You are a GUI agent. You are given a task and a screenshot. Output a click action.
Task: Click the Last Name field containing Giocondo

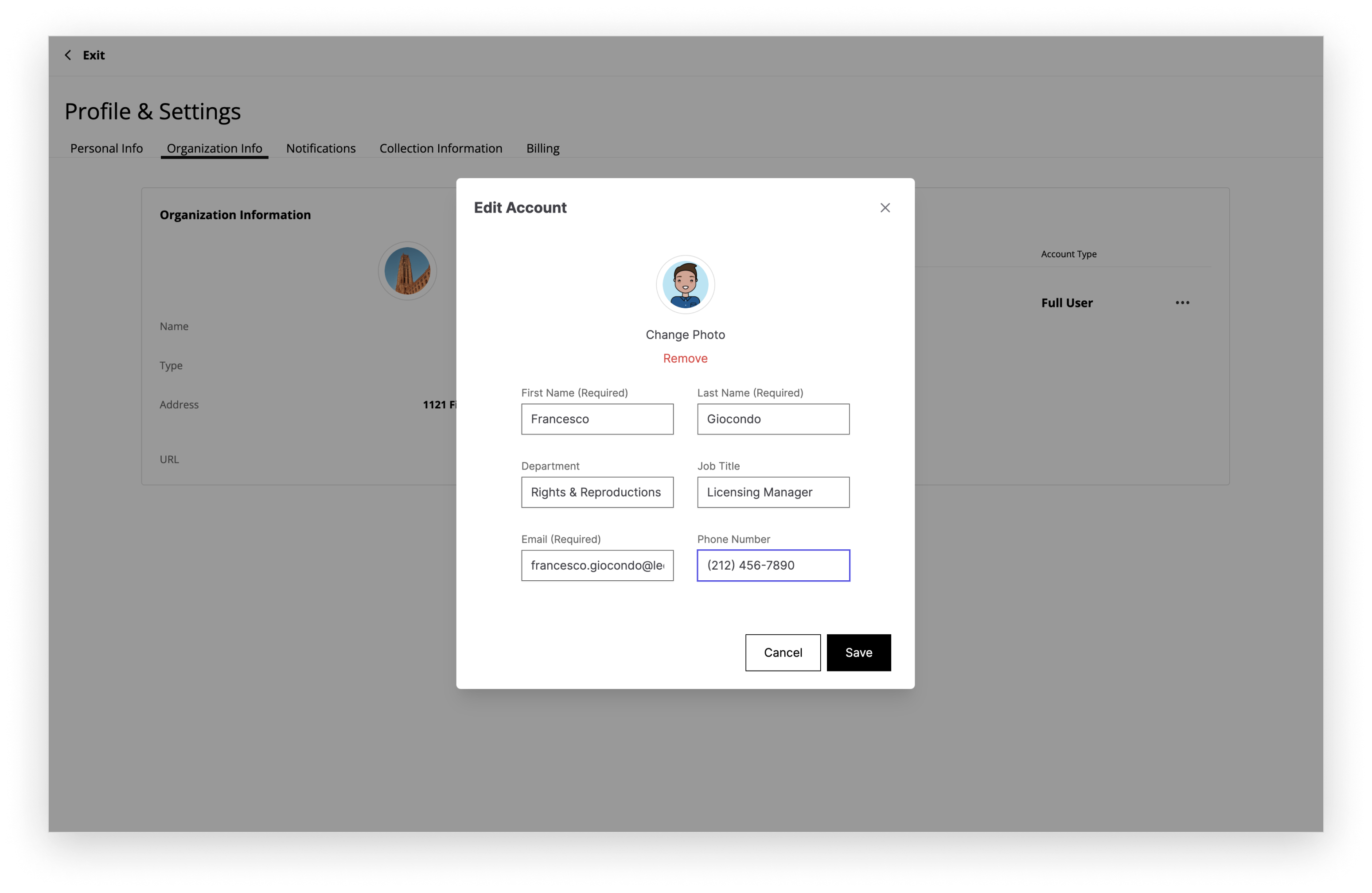click(x=773, y=419)
